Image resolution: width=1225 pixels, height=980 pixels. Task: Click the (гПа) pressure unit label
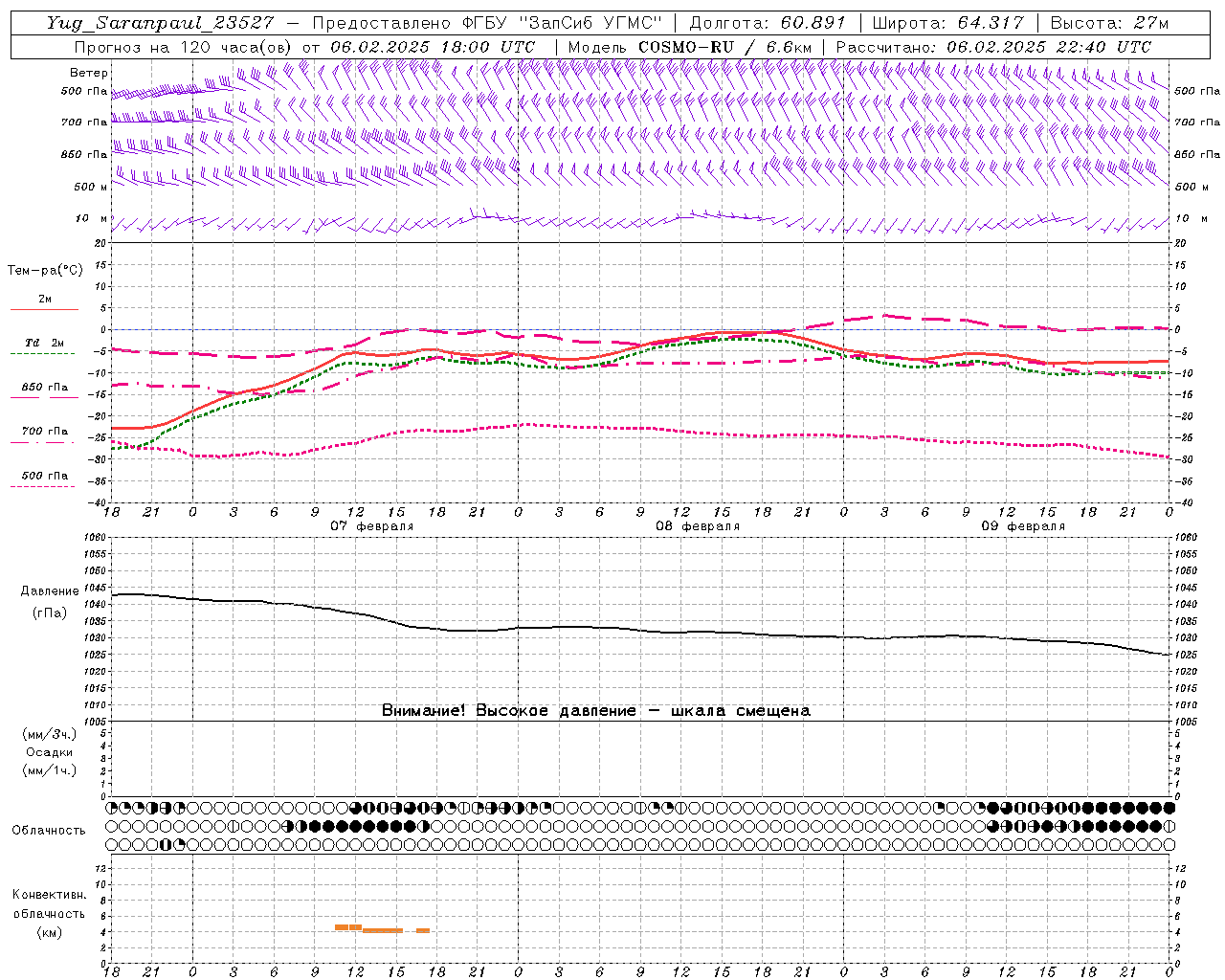(x=50, y=612)
